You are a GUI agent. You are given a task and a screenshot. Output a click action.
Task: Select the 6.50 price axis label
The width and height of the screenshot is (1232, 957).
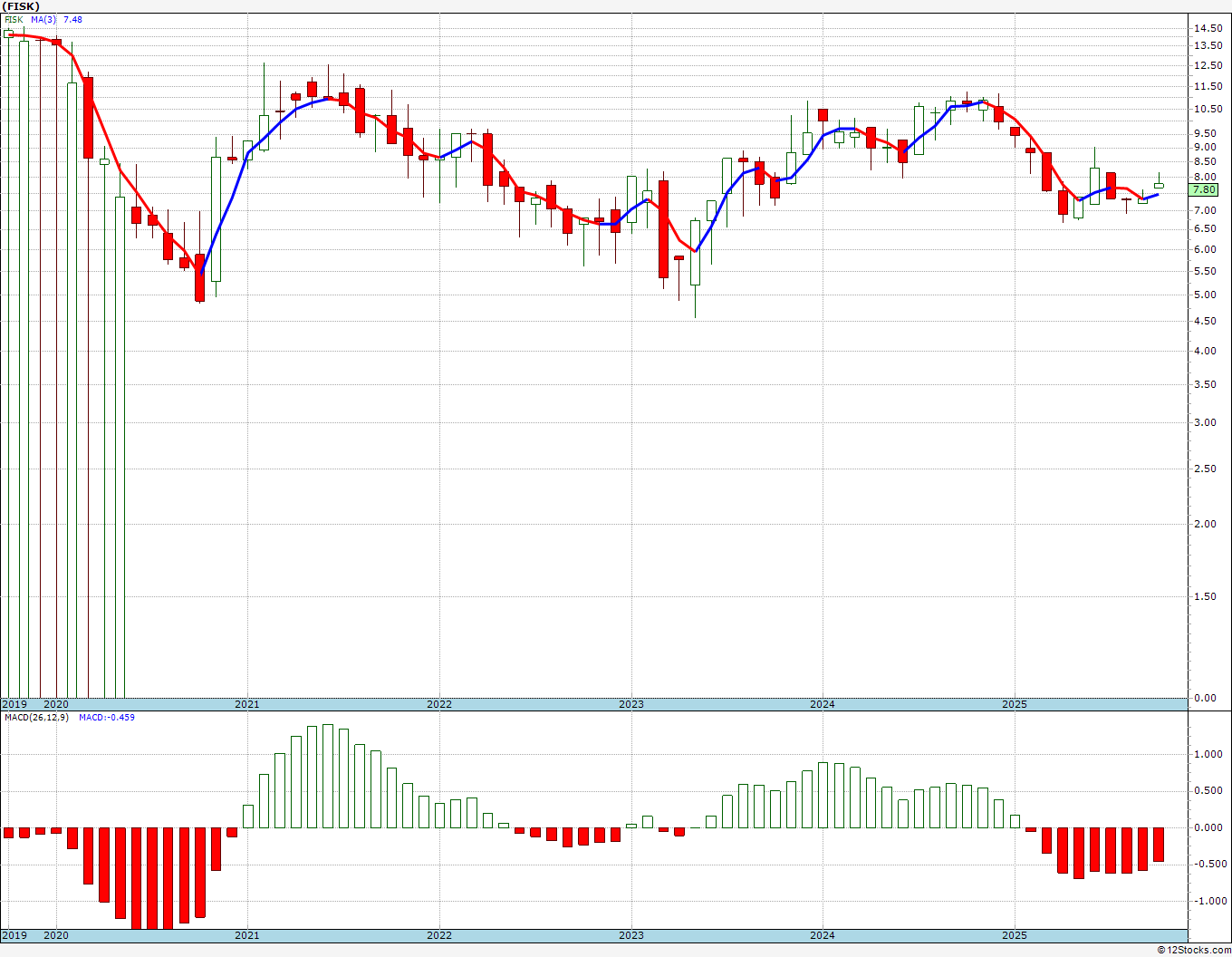pos(1204,229)
